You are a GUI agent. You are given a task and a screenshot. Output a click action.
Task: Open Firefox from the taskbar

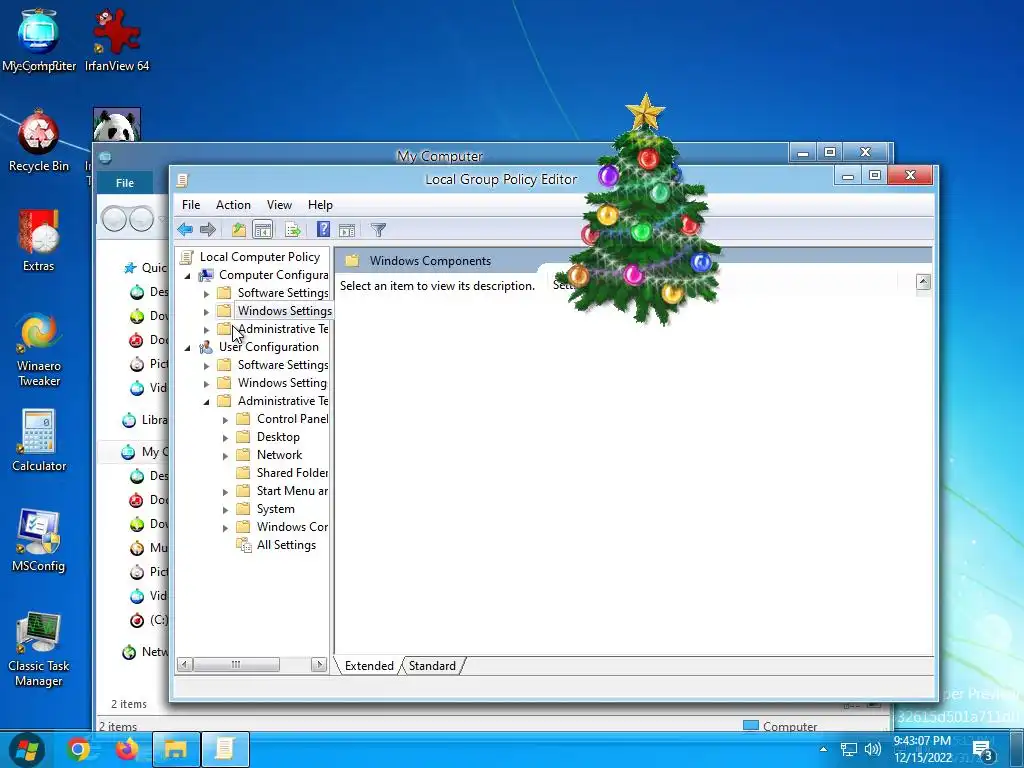click(127, 749)
